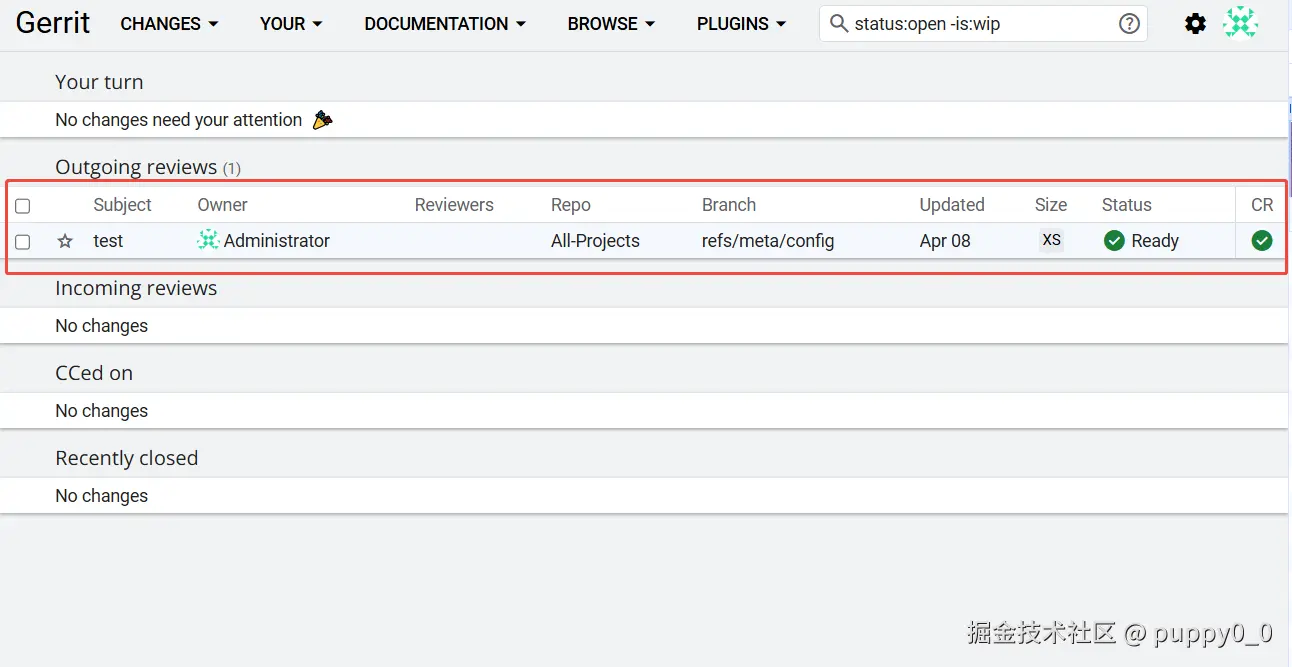Star the test change
This screenshot has height=667, width=1292.
click(x=65, y=241)
